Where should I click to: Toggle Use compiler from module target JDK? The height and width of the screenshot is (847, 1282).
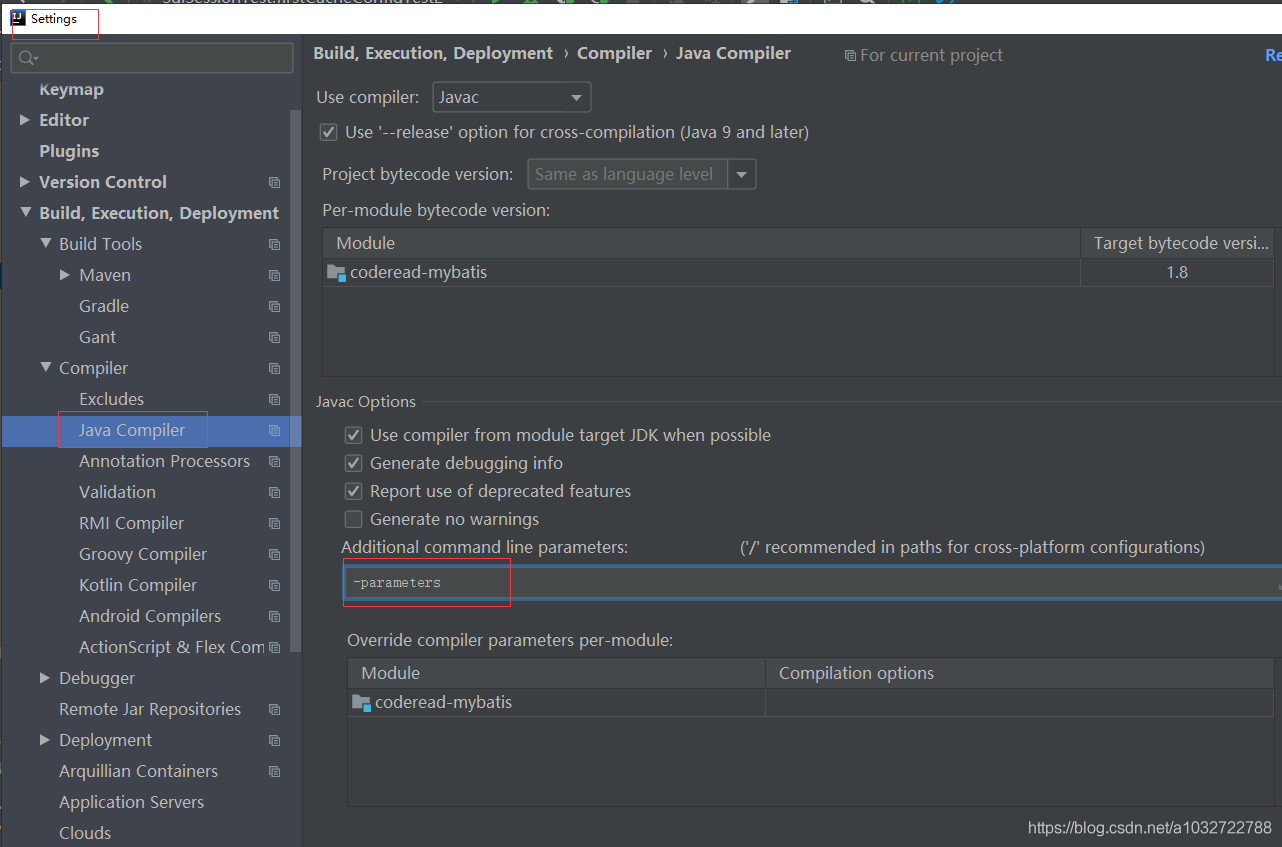coord(353,435)
